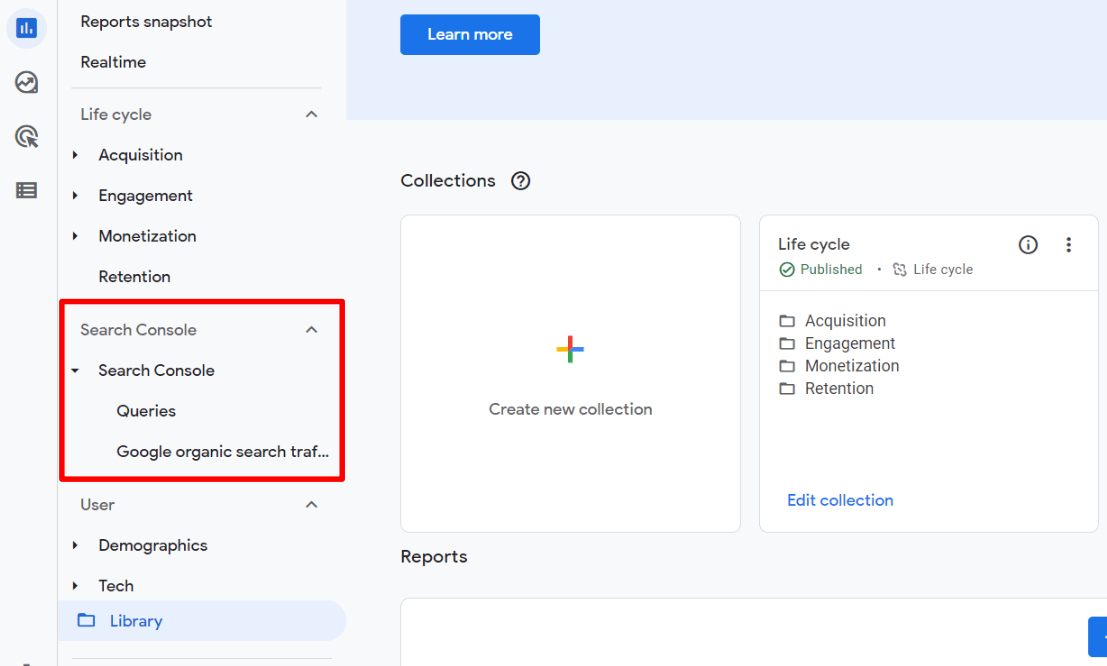This screenshot has width=1107, height=666.
Task: Select Reports snapshot in the sidebar
Action: [146, 21]
